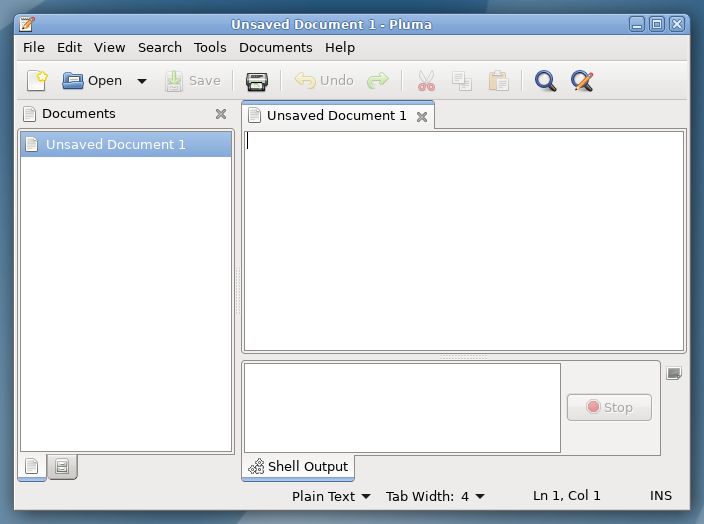
Task: Minimize the Pluma window
Action: tap(637, 24)
